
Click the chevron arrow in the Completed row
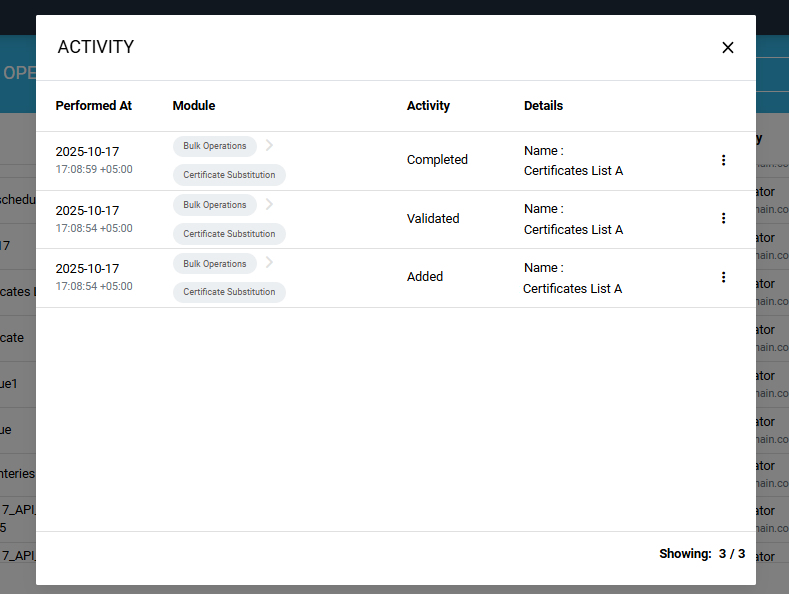tap(269, 146)
